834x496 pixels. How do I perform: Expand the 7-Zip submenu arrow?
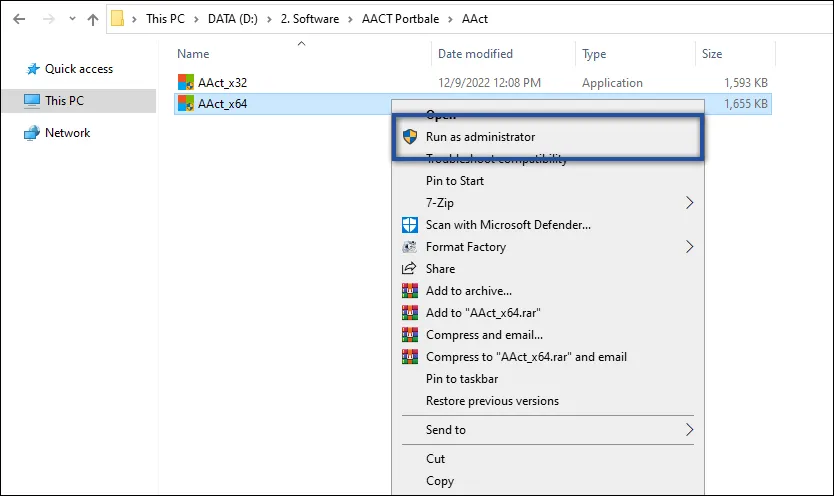689,203
